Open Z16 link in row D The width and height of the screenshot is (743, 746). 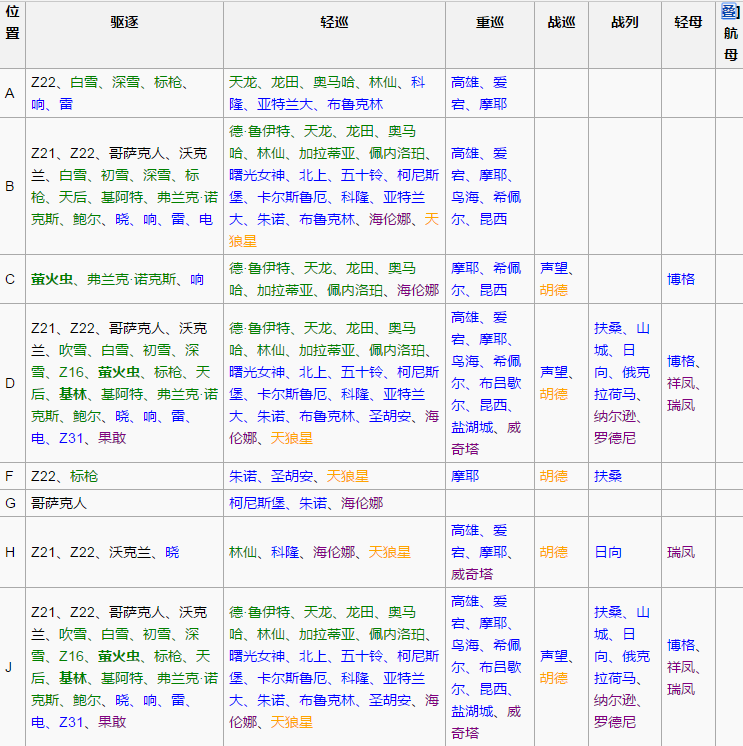coord(71,372)
